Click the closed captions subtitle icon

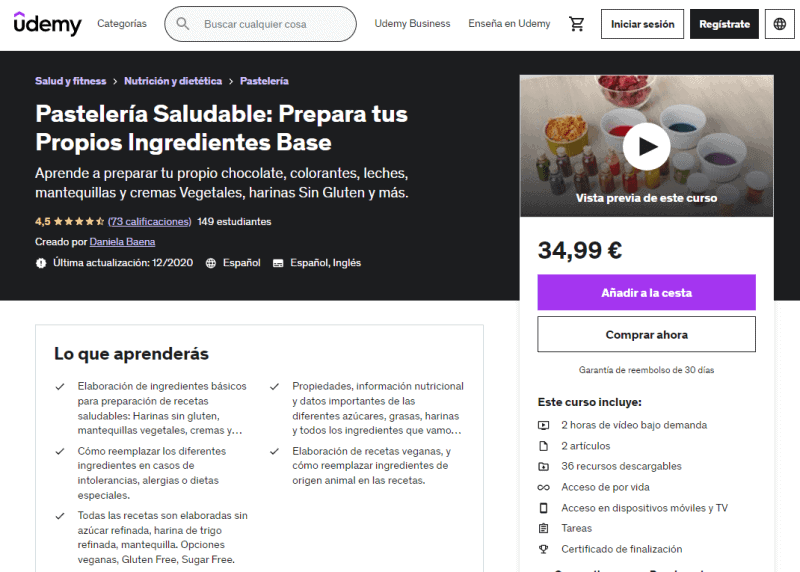(x=278, y=263)
